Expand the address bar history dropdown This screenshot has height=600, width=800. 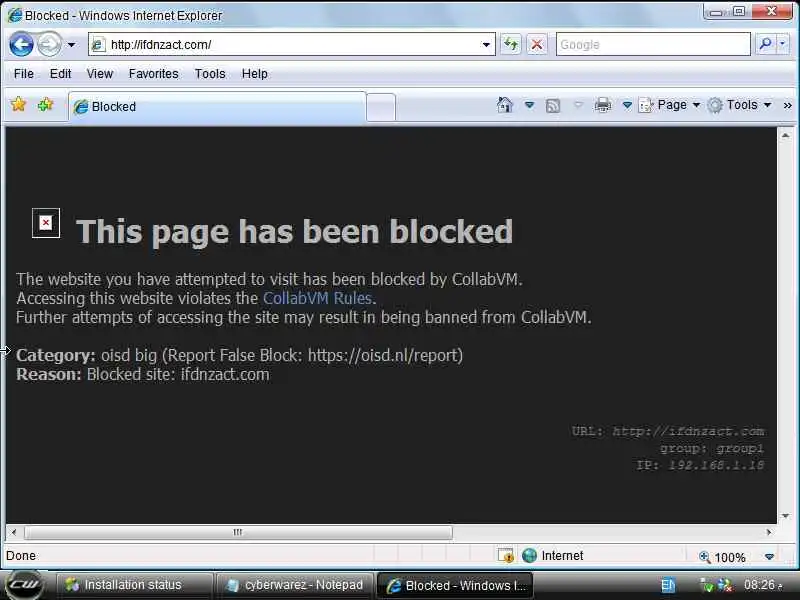486,45
